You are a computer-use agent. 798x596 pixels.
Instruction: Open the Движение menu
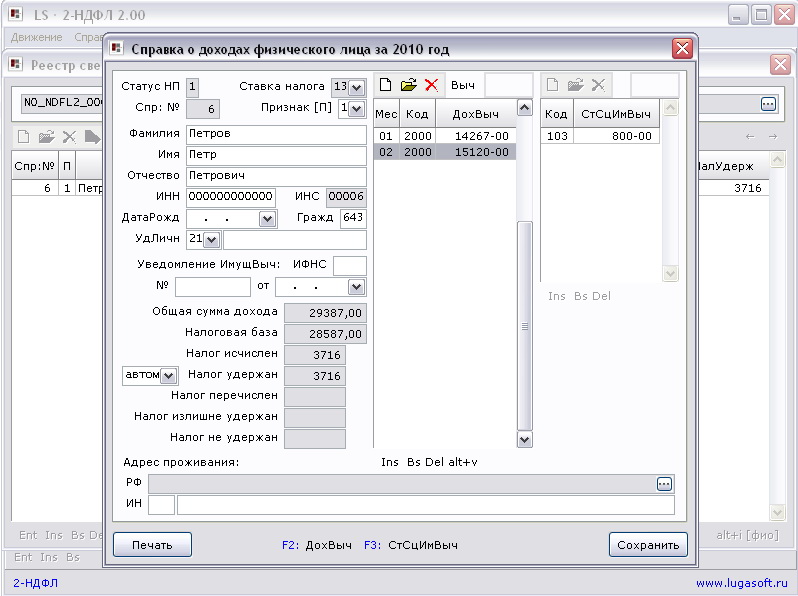(x=37, y=37)
